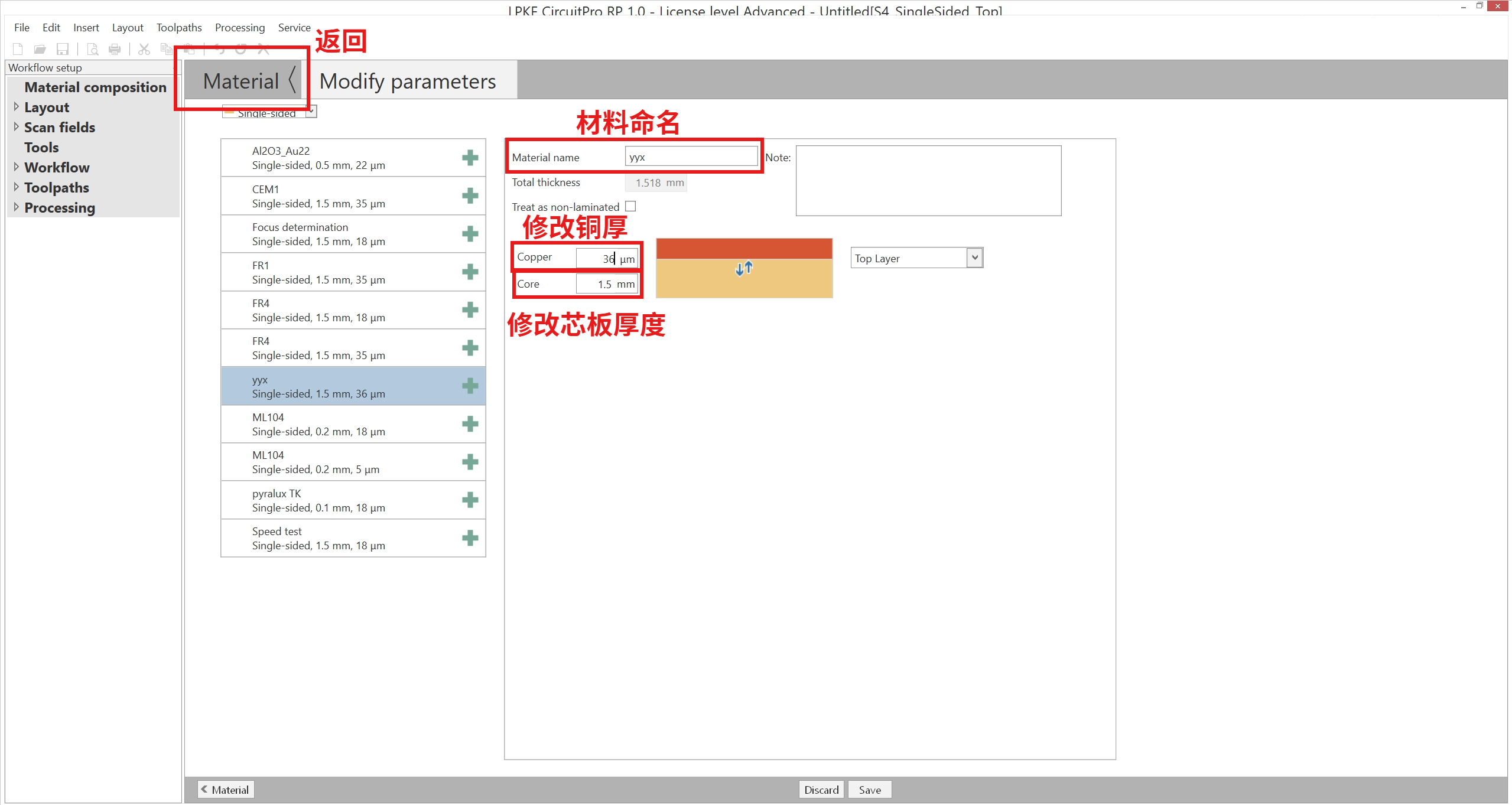The image size is (1512, 805).
Task: Click the Save floppy disk icon
Action: [62, 49]
